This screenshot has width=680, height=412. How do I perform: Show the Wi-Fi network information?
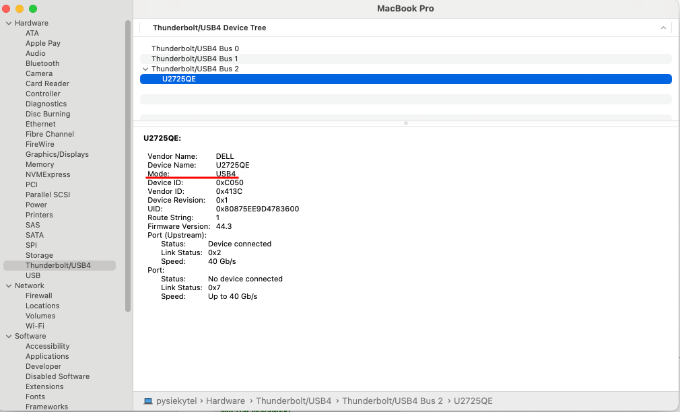[x=35, y=325]
